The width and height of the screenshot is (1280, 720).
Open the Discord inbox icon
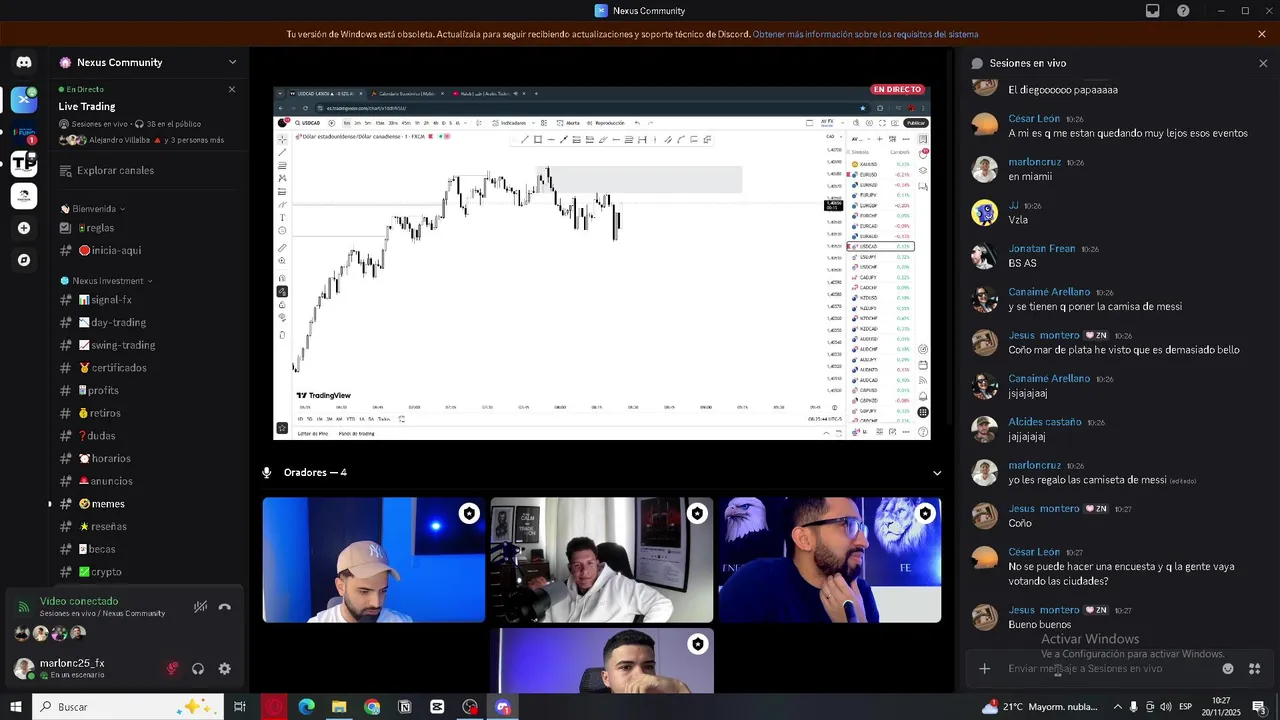1153,11
